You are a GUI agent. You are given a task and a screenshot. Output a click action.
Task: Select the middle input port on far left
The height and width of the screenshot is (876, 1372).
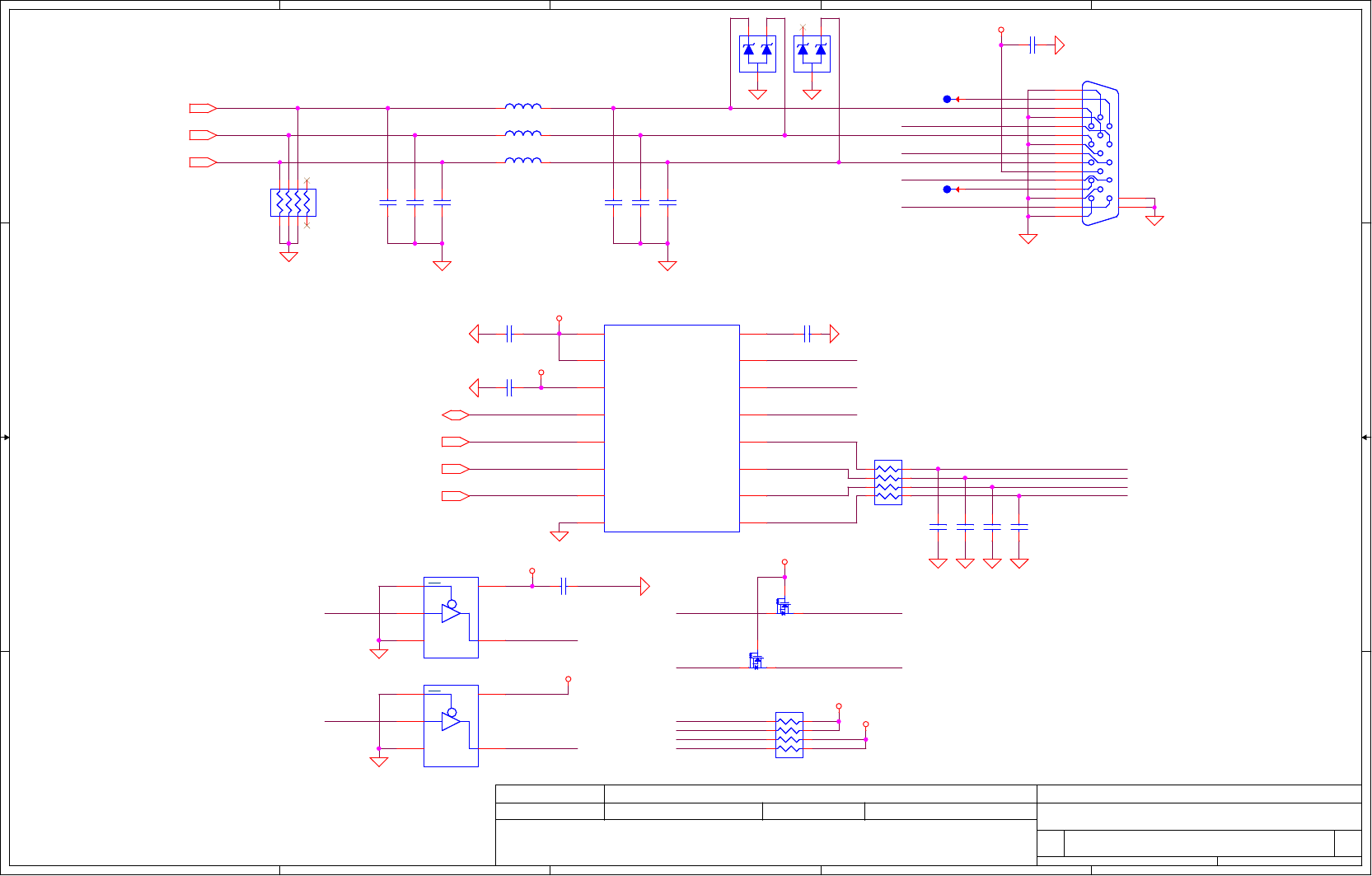203,135
